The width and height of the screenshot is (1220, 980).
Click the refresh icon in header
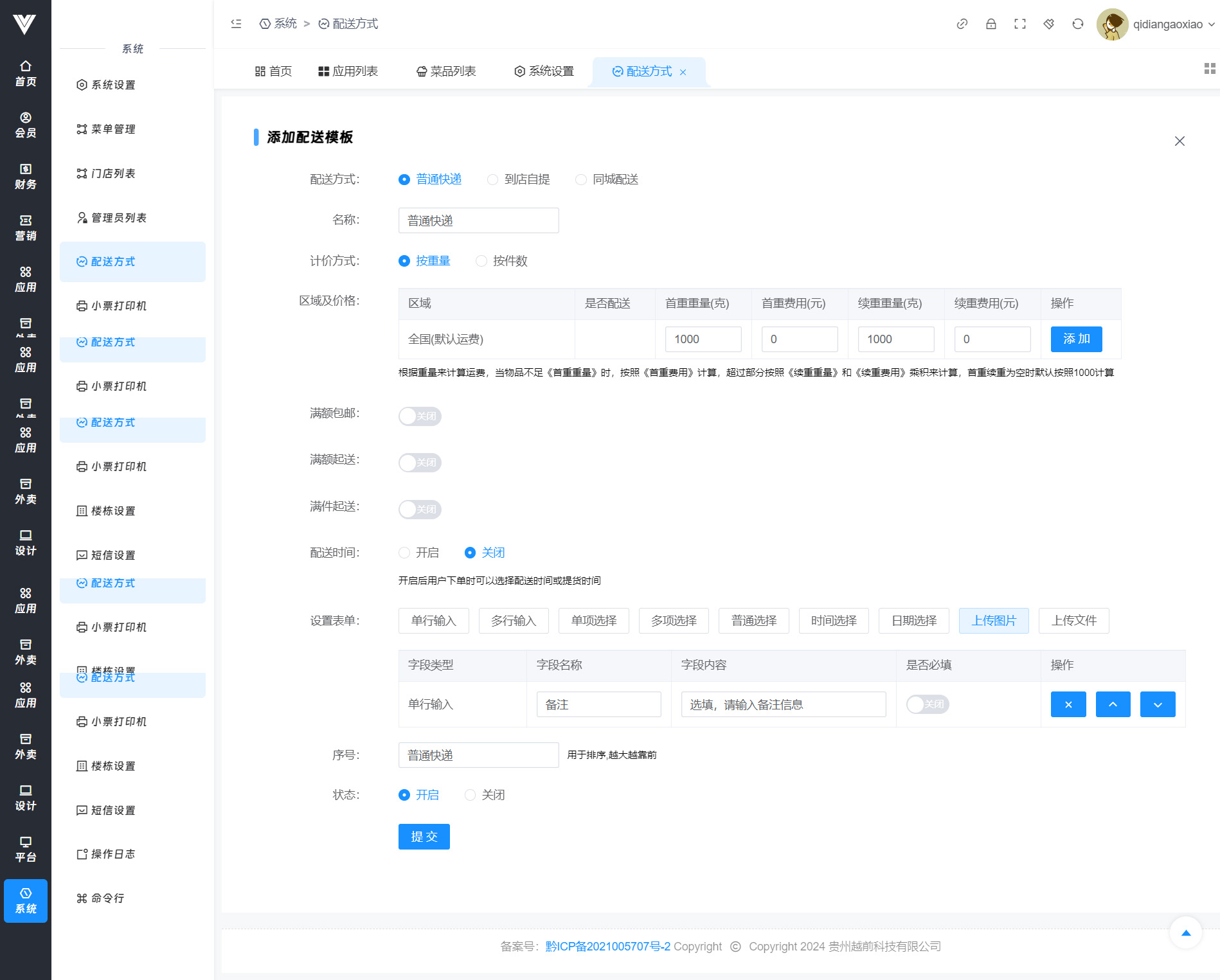tap(1077, 24)
